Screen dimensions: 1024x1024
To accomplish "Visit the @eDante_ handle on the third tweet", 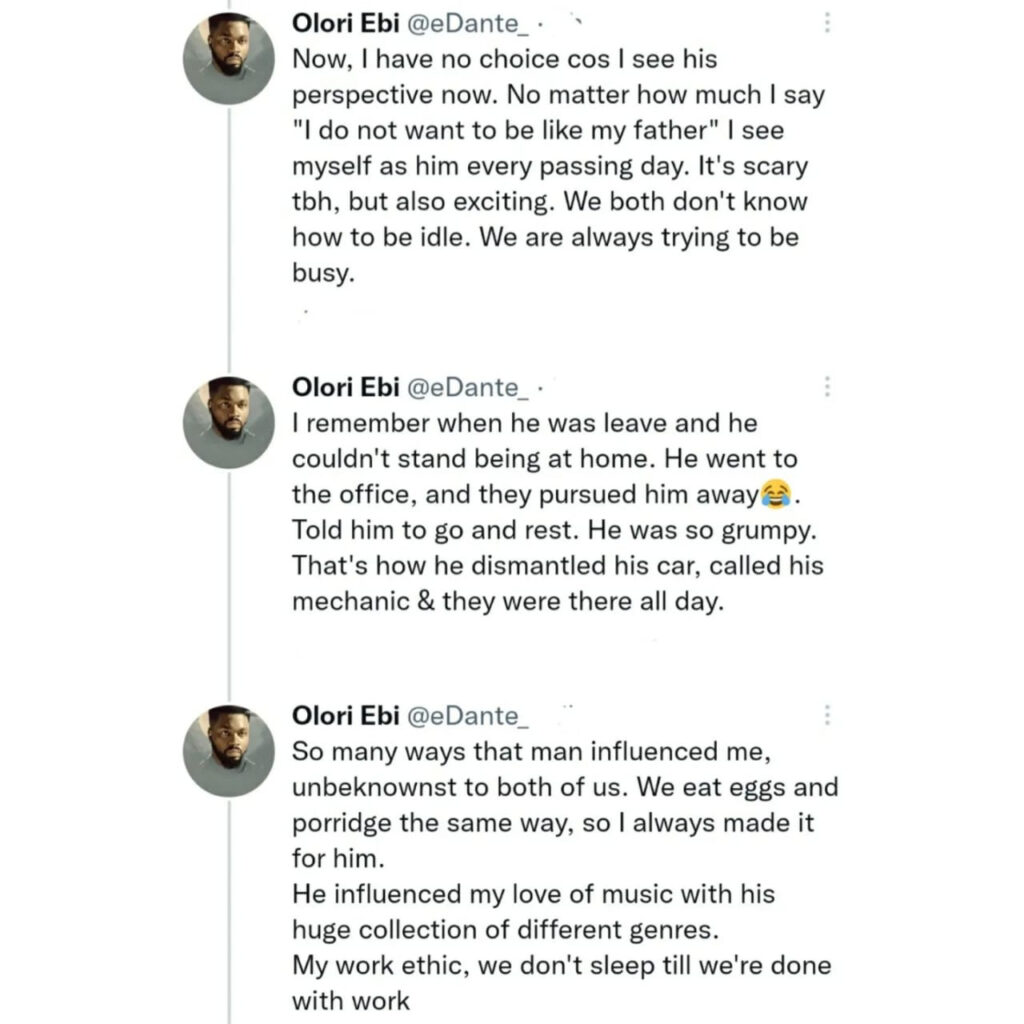I will coord(468,716).
